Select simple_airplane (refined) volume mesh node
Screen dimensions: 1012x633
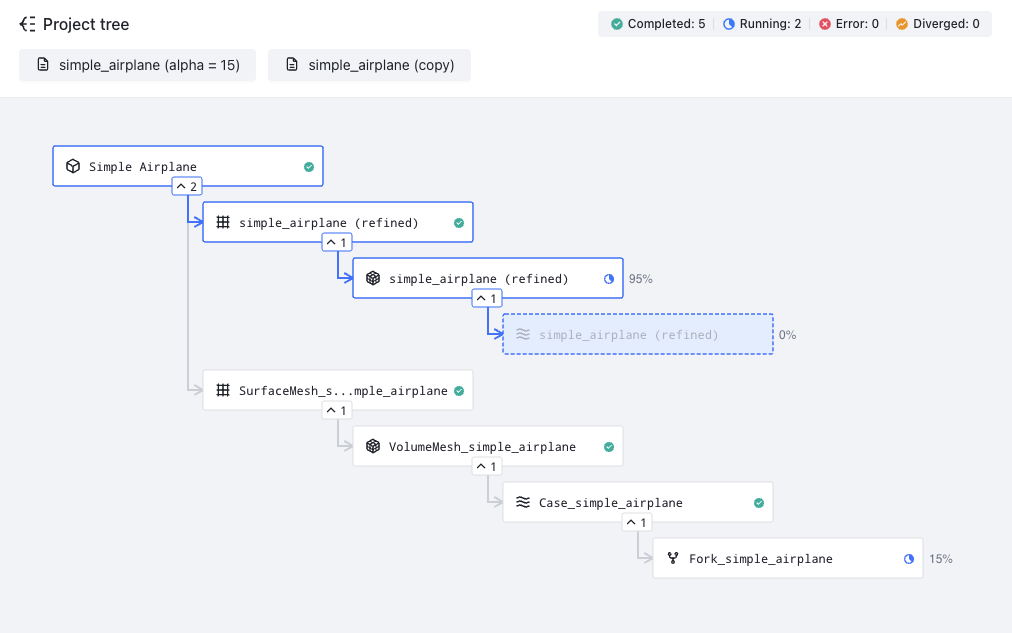(x=488, y=278)
